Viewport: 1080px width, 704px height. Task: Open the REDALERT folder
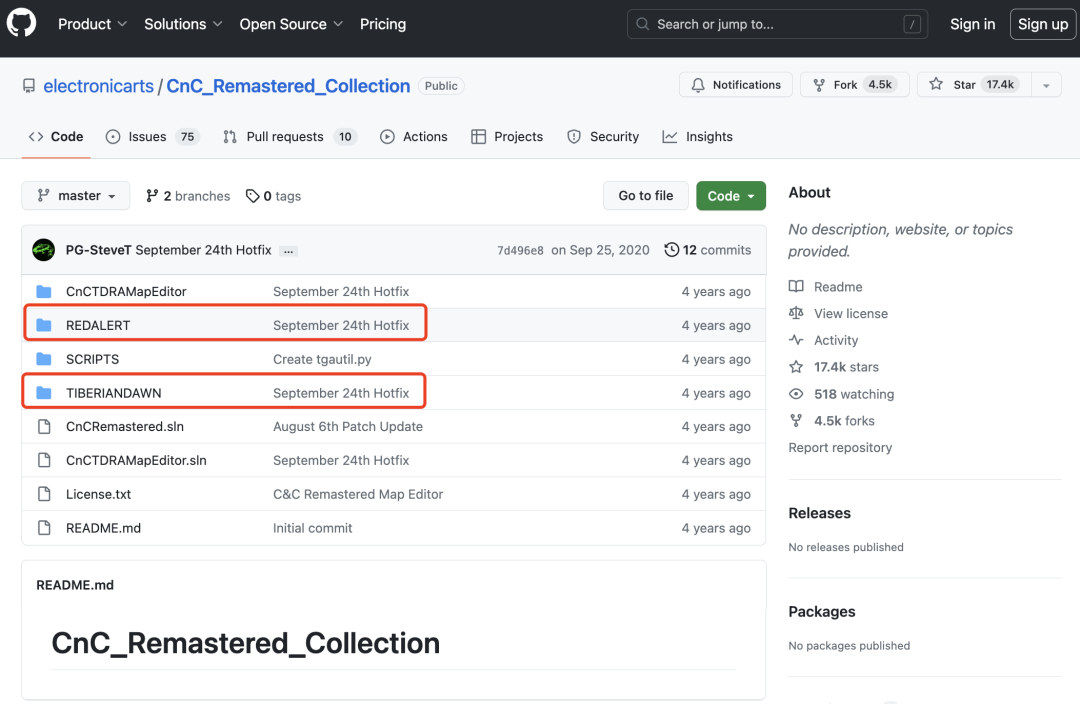click(98, 325)
